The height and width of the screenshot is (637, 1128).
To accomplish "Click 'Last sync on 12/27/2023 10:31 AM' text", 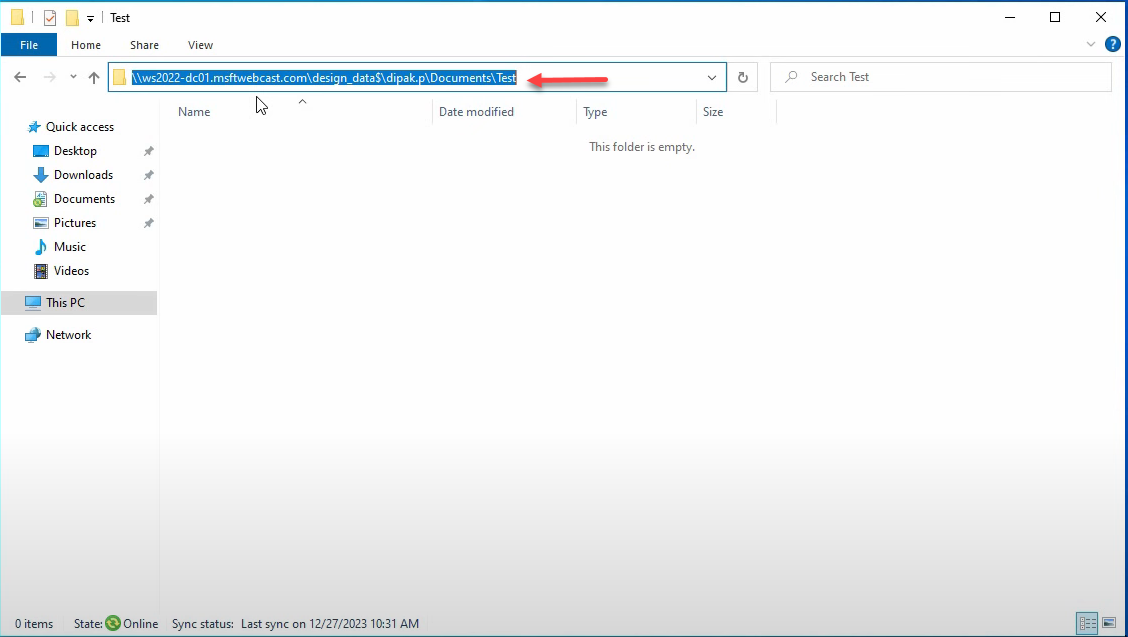I will [329, 624].
